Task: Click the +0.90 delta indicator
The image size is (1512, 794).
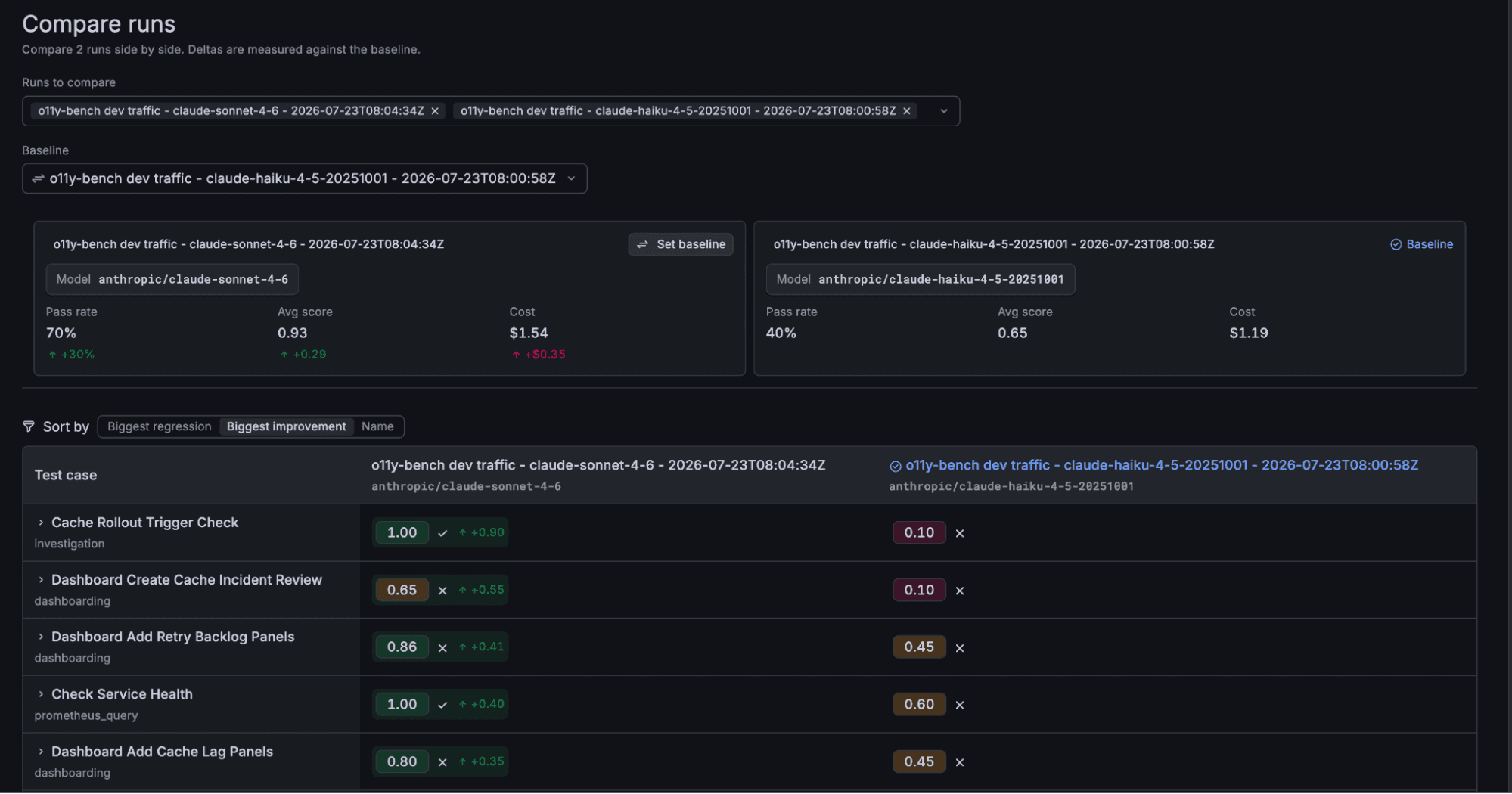Action: 481,532
